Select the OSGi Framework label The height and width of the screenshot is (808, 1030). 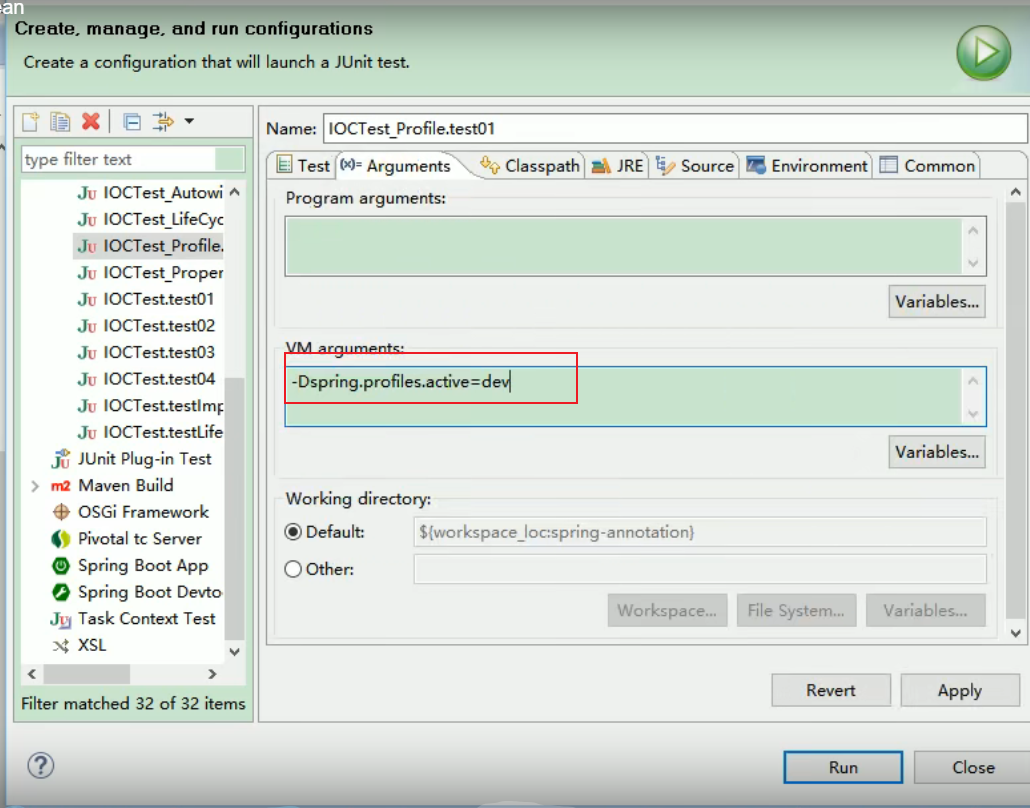tap(143, 512)
